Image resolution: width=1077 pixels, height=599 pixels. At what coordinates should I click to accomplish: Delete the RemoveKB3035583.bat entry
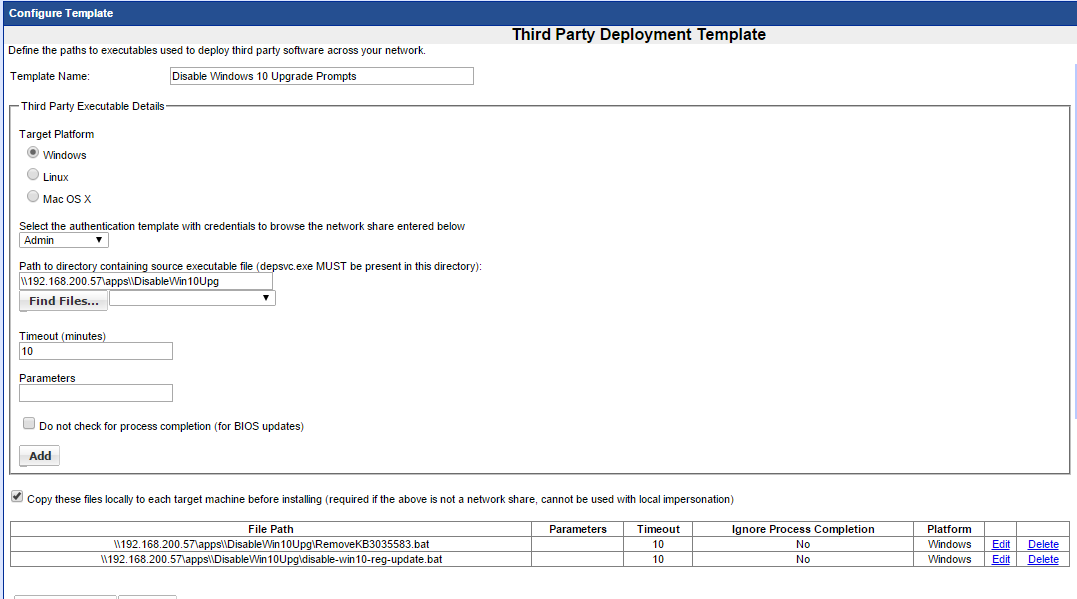1043,545
